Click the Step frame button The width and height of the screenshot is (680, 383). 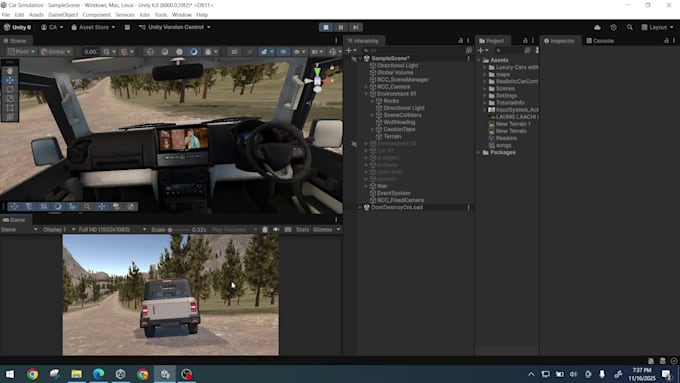(355, 27)
